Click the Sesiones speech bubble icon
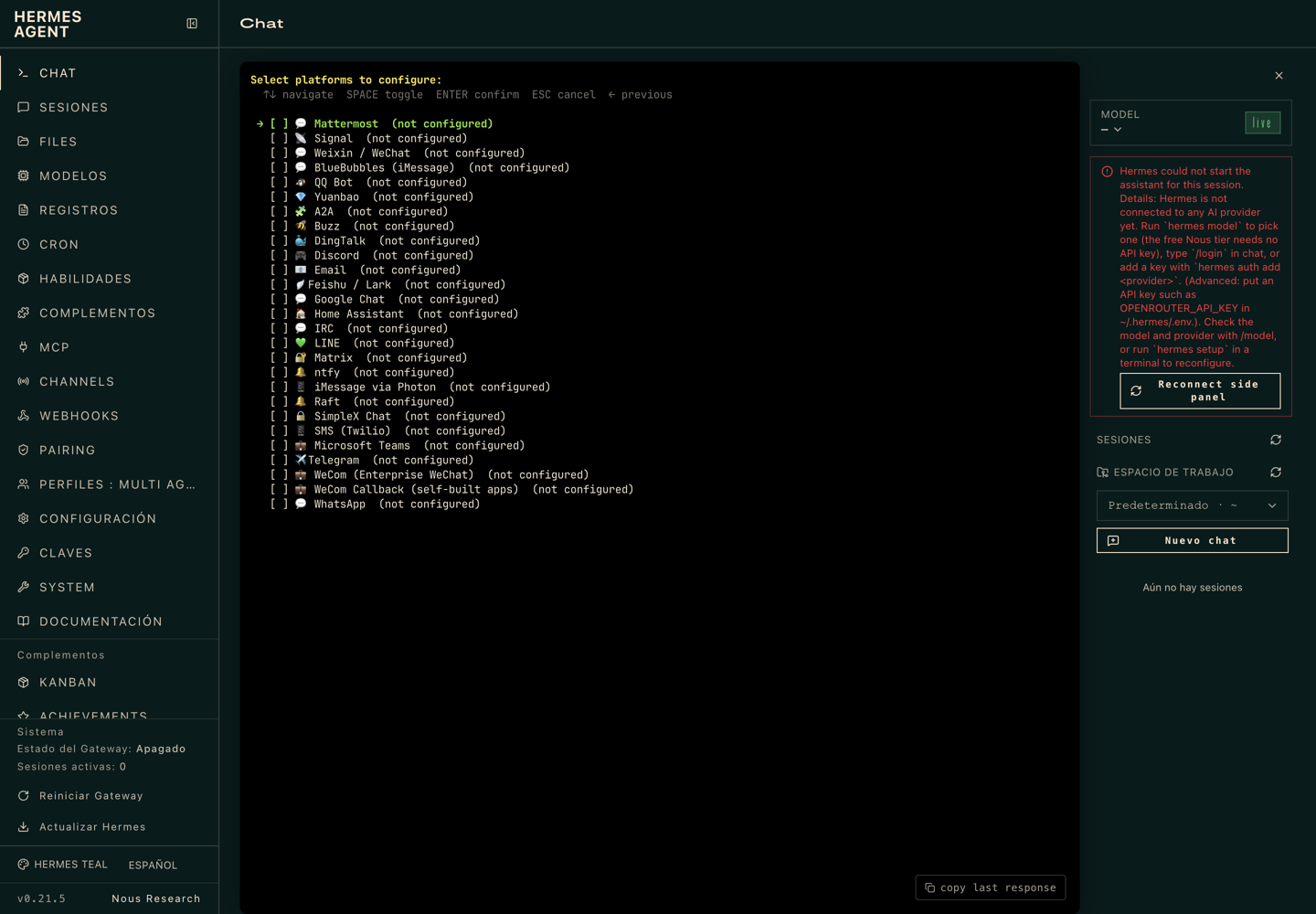Image resolution: width=1316 pixels, height=914 pixels. pyautogui.click(x=24, y=107)
